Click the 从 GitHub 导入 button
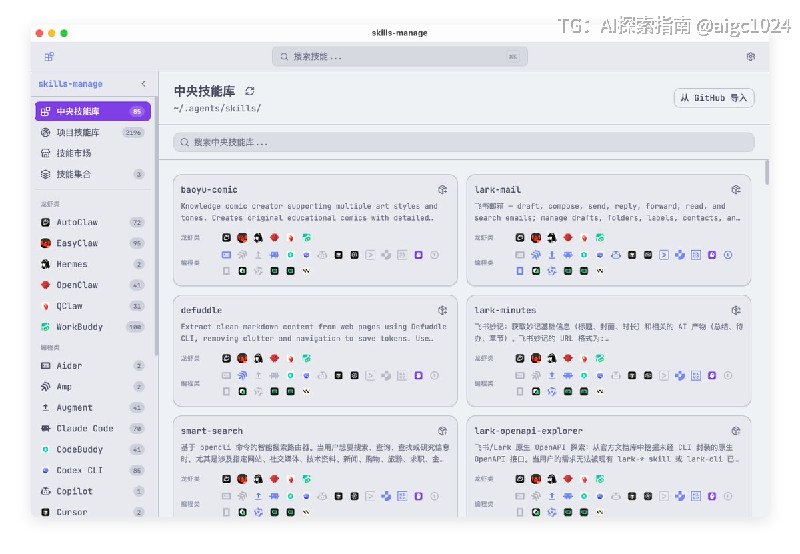This screenshot has width=800, height=554. [x=714, y=98]
